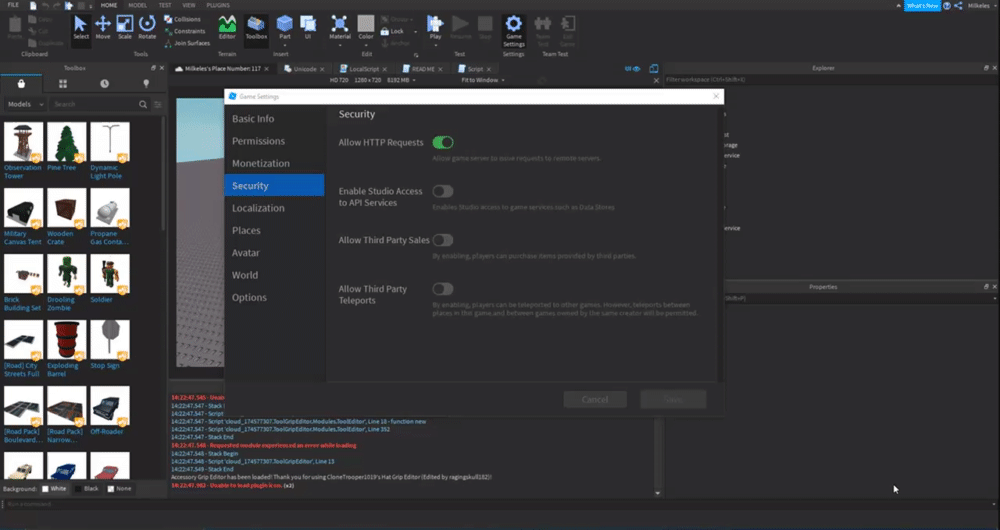Toggle Collisions in the Tools group
This screenshot has height=530, width=1000.
pos(182,19)
